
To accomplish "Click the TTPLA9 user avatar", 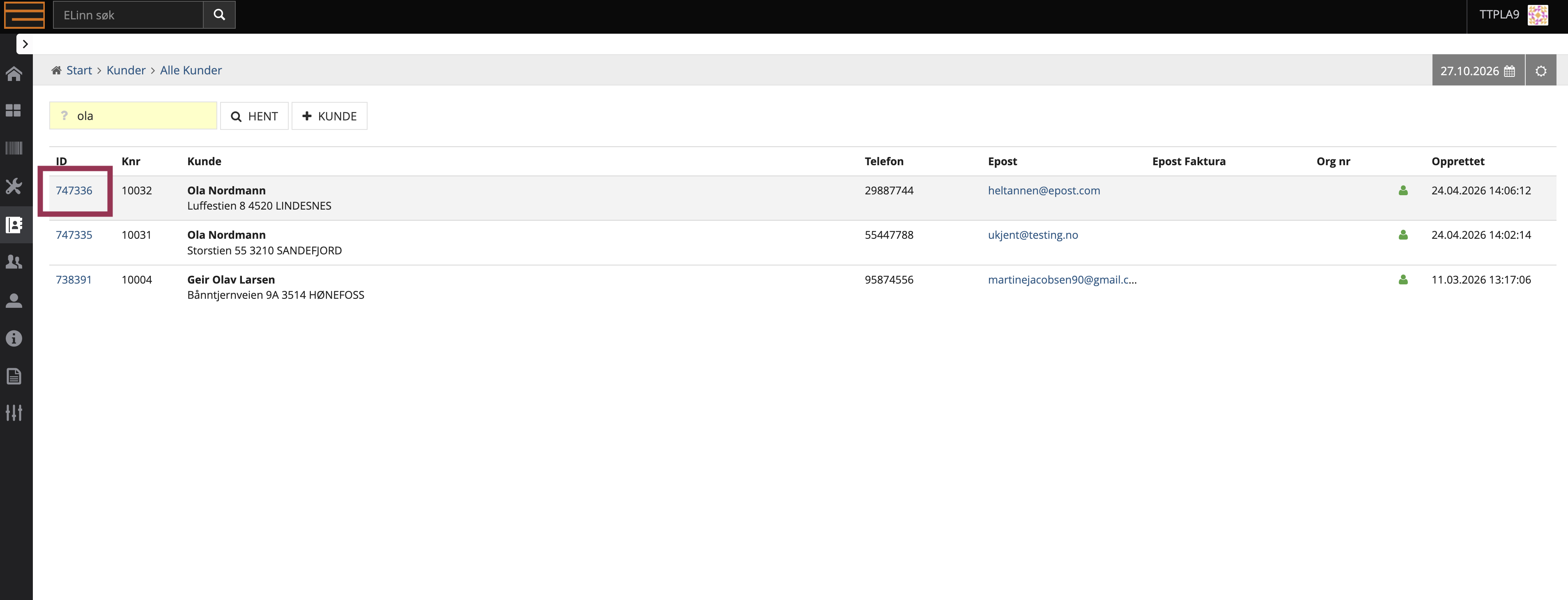I will [x=1538, y=15].
